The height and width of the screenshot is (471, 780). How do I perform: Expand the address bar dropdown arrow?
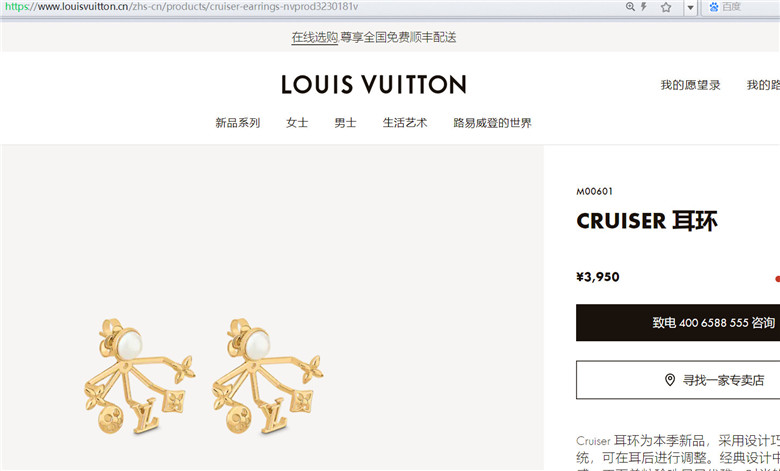coord(690,7)
